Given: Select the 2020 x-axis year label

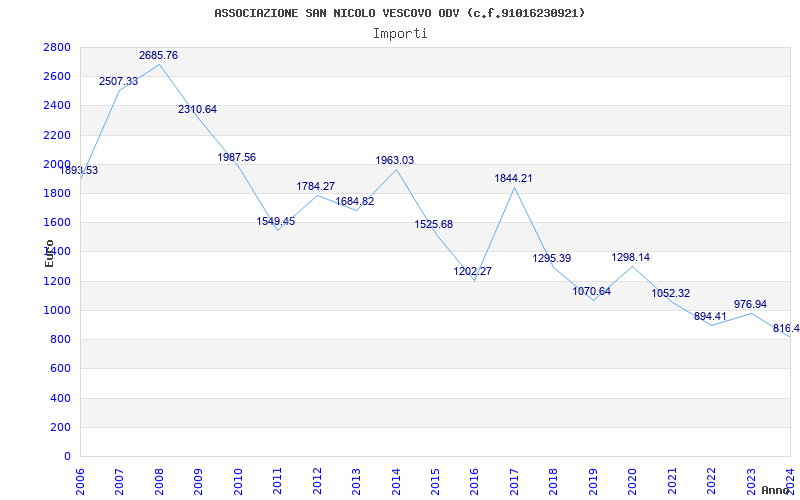Looking at the screenshot, I should click(x=633, y=482).
